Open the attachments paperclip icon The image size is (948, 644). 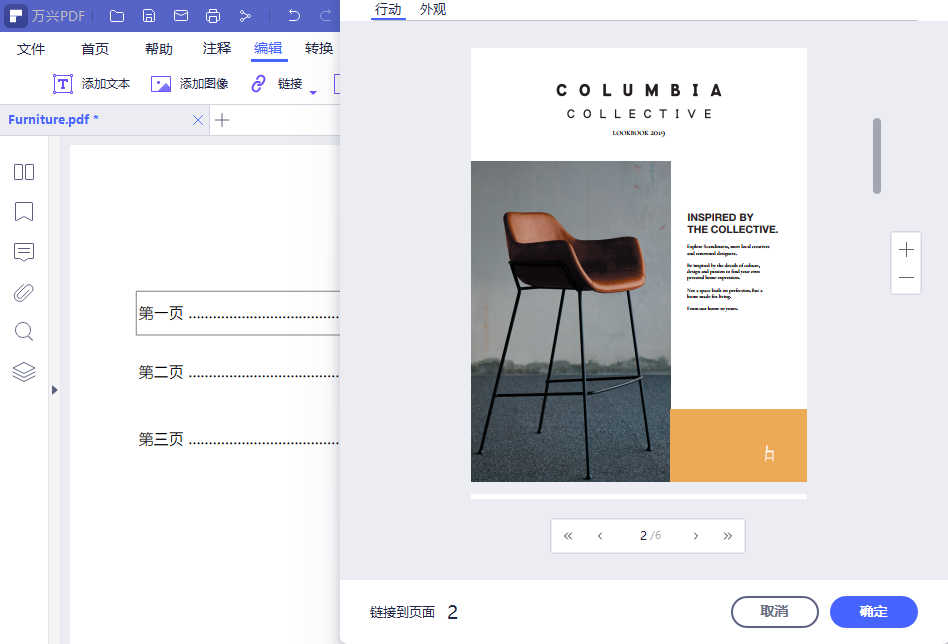24,292
